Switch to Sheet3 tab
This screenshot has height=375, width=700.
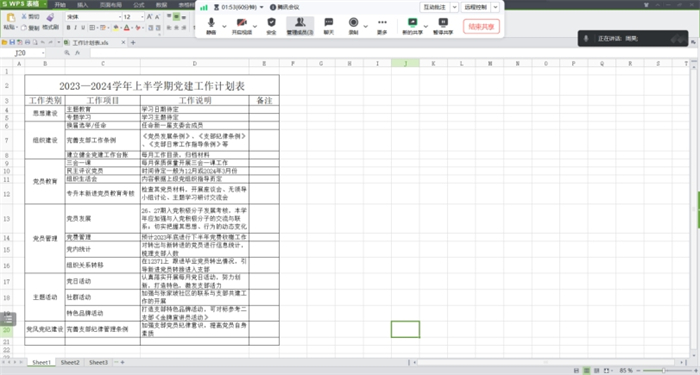(x=98, y=362)
